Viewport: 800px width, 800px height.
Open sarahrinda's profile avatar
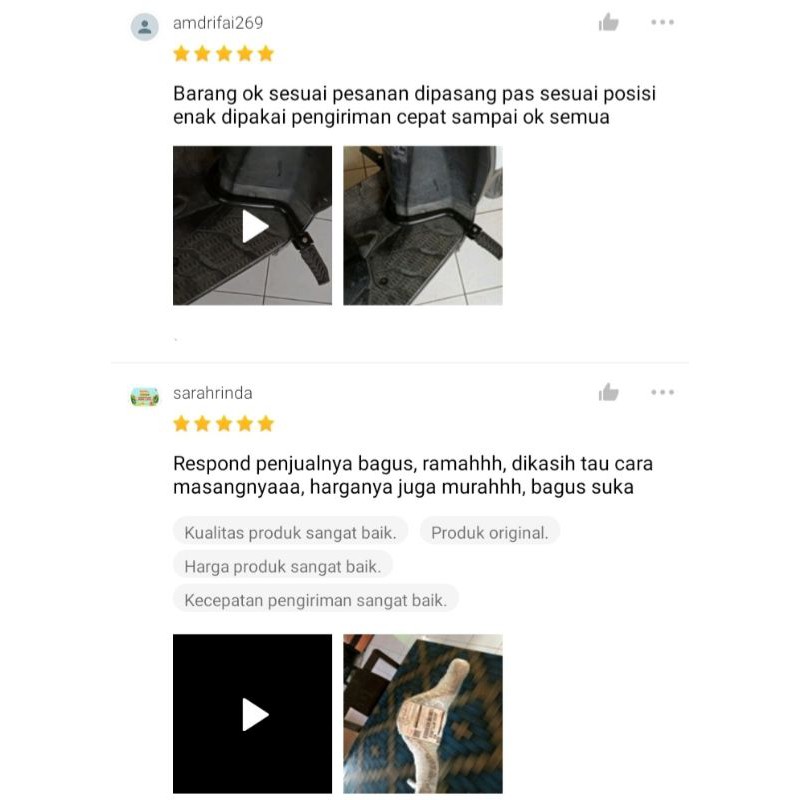pyautogui.click(x=145, y=396)
